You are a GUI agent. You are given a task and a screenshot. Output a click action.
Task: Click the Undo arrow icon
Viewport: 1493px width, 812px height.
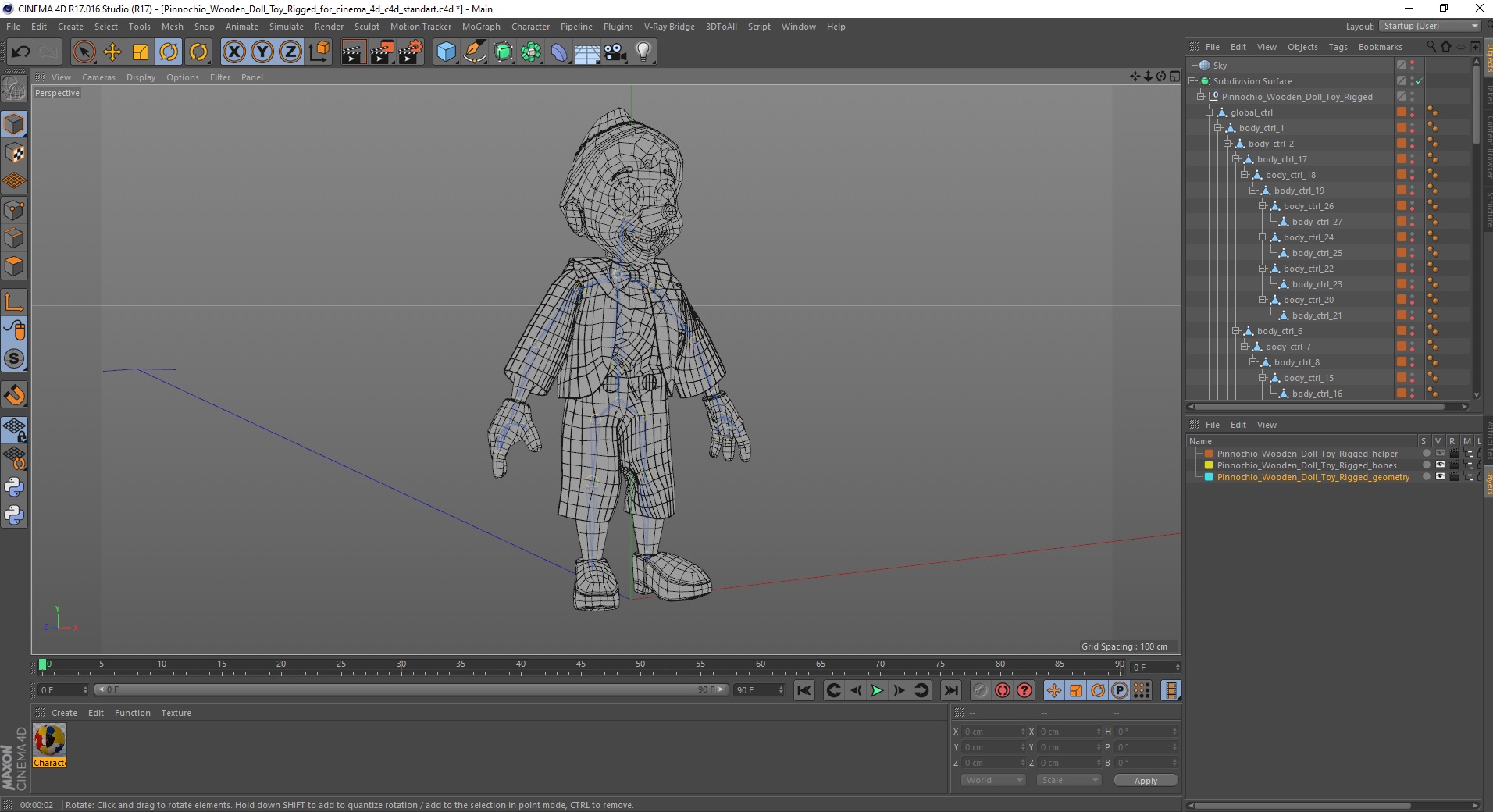click(x=21, y=52)
